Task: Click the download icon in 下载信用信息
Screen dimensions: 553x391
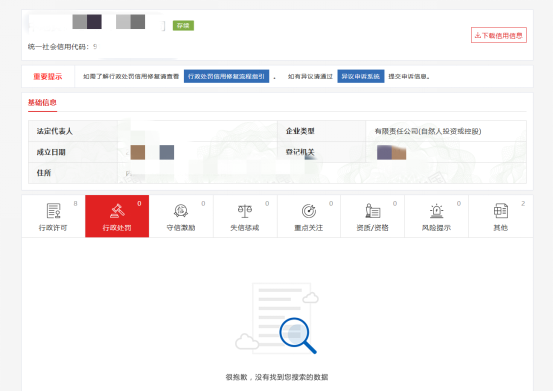Action: click(x=478, y=35)
